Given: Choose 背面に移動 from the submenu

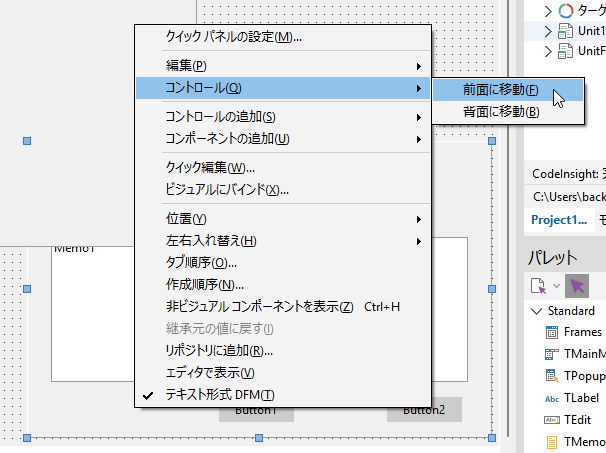Looking at the screenshot, I should pos(500,111).
